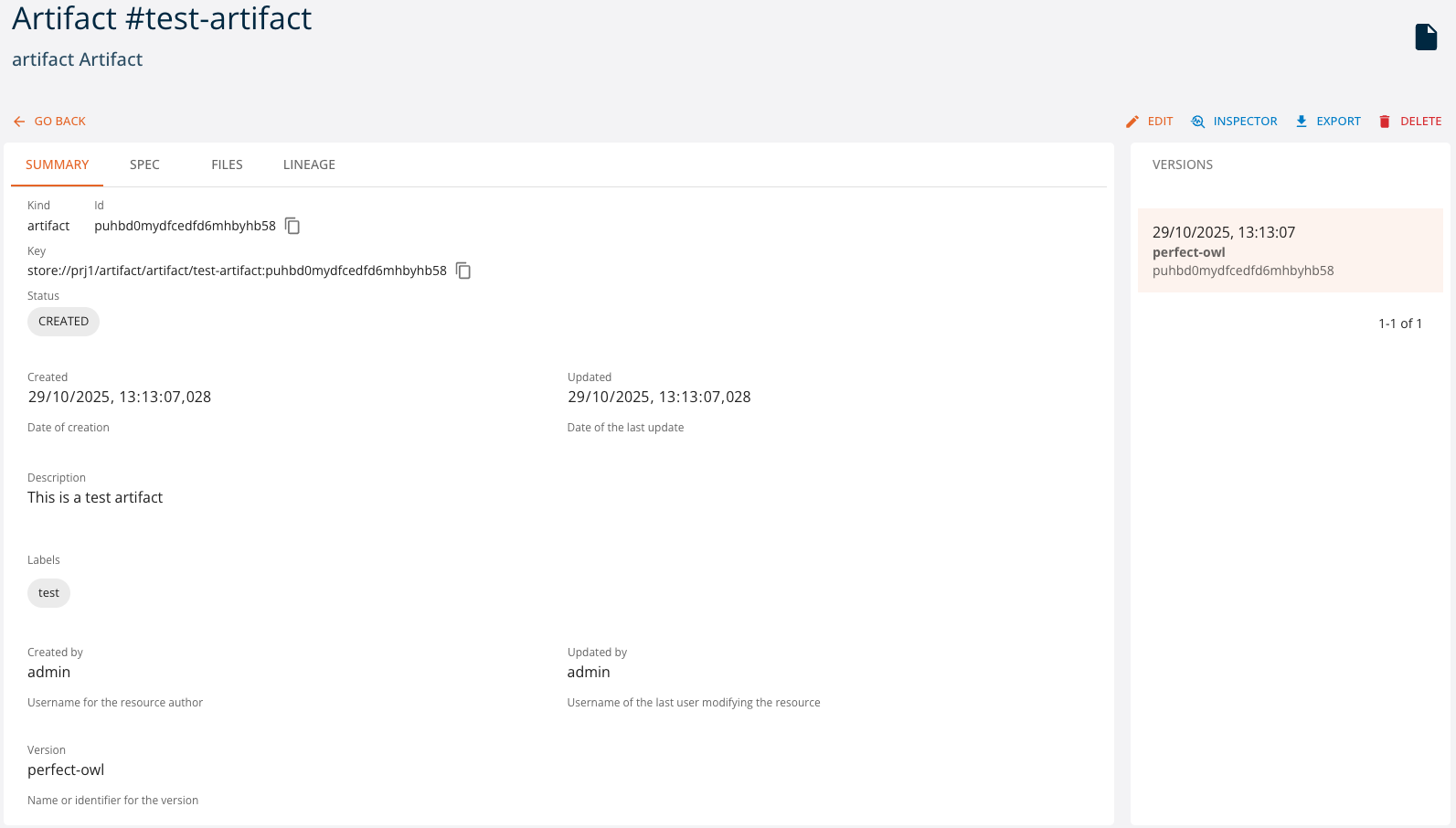Copy the artifact key using the copy icon

463,271
